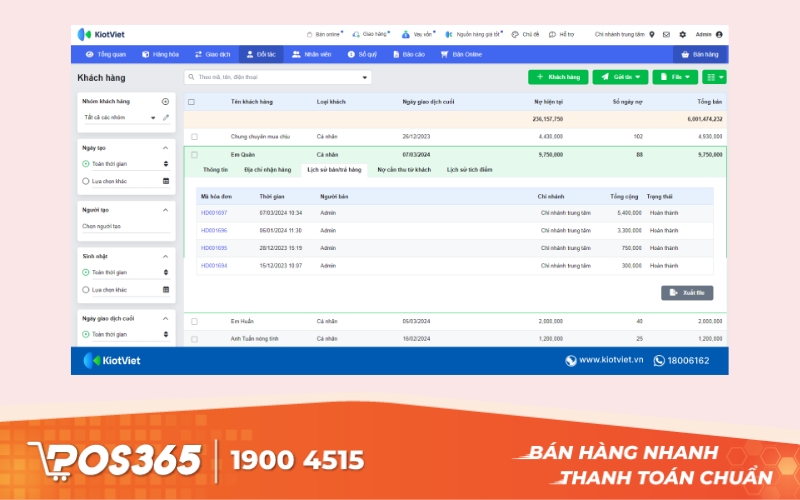Open the Hàng hóa menu

160,54
